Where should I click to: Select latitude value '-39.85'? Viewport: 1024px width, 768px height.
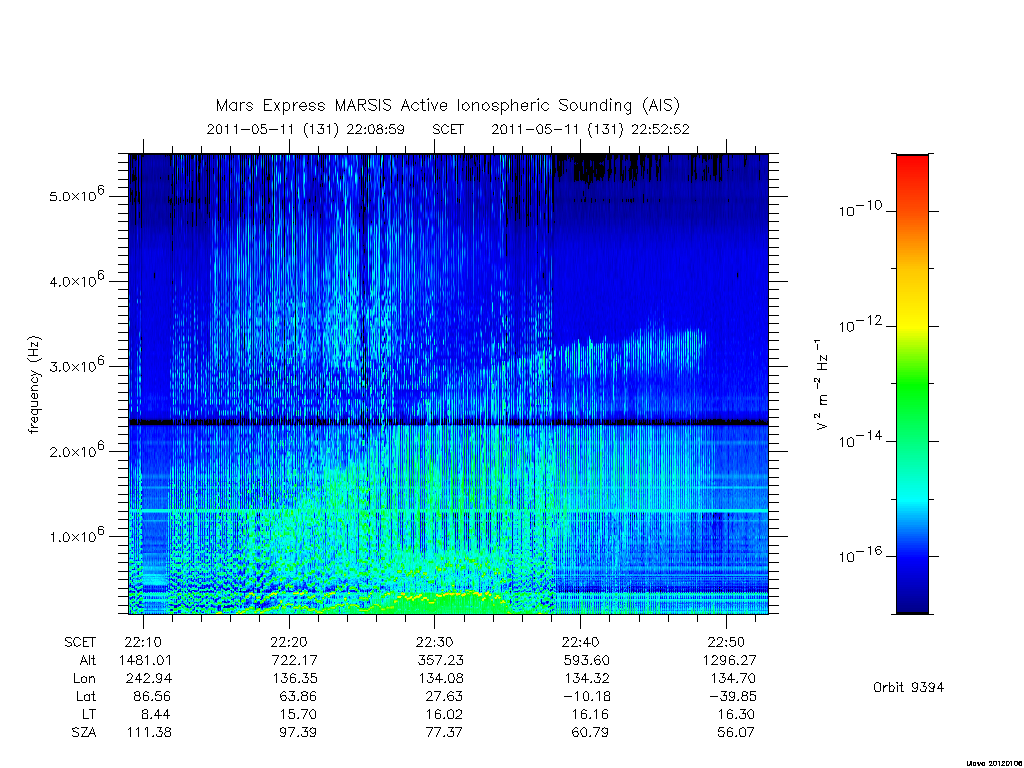pyautogui.click(x=732, y=696)
